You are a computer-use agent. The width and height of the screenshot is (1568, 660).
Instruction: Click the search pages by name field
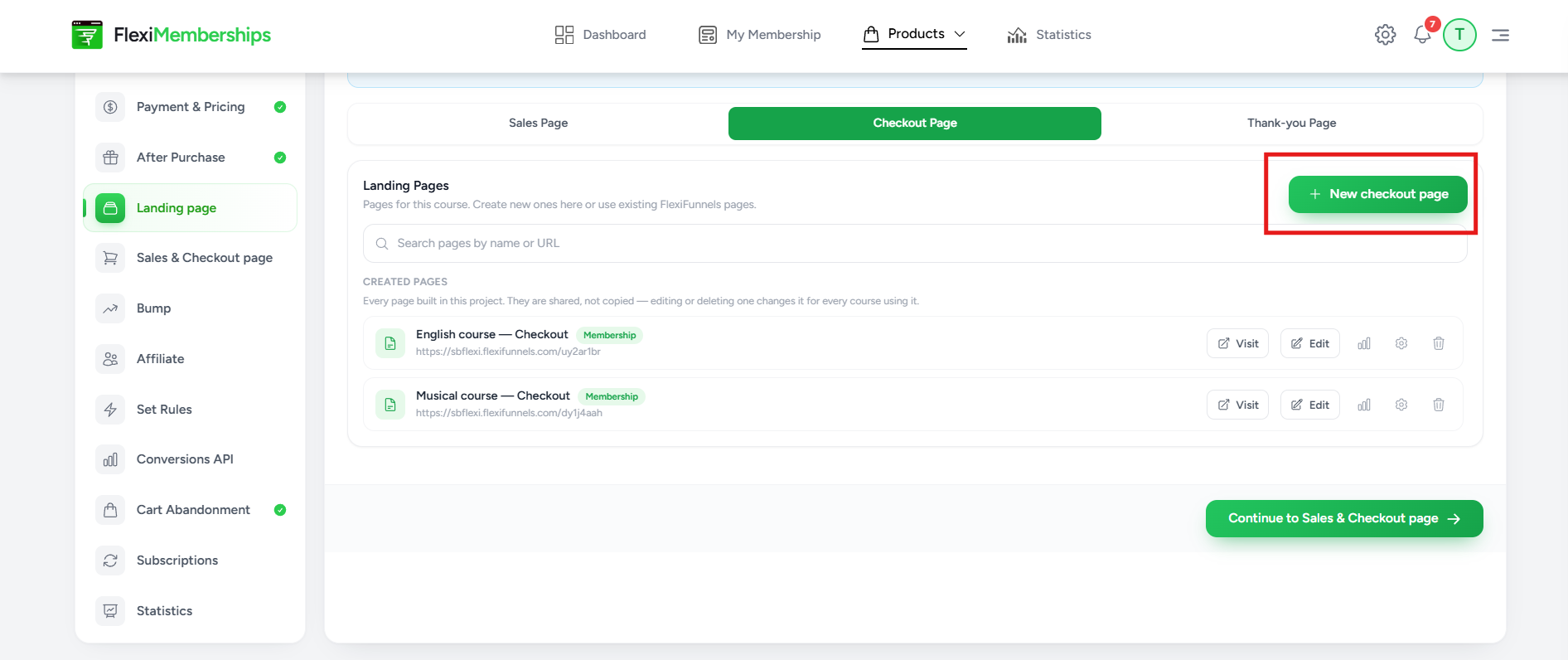(915, 243)
